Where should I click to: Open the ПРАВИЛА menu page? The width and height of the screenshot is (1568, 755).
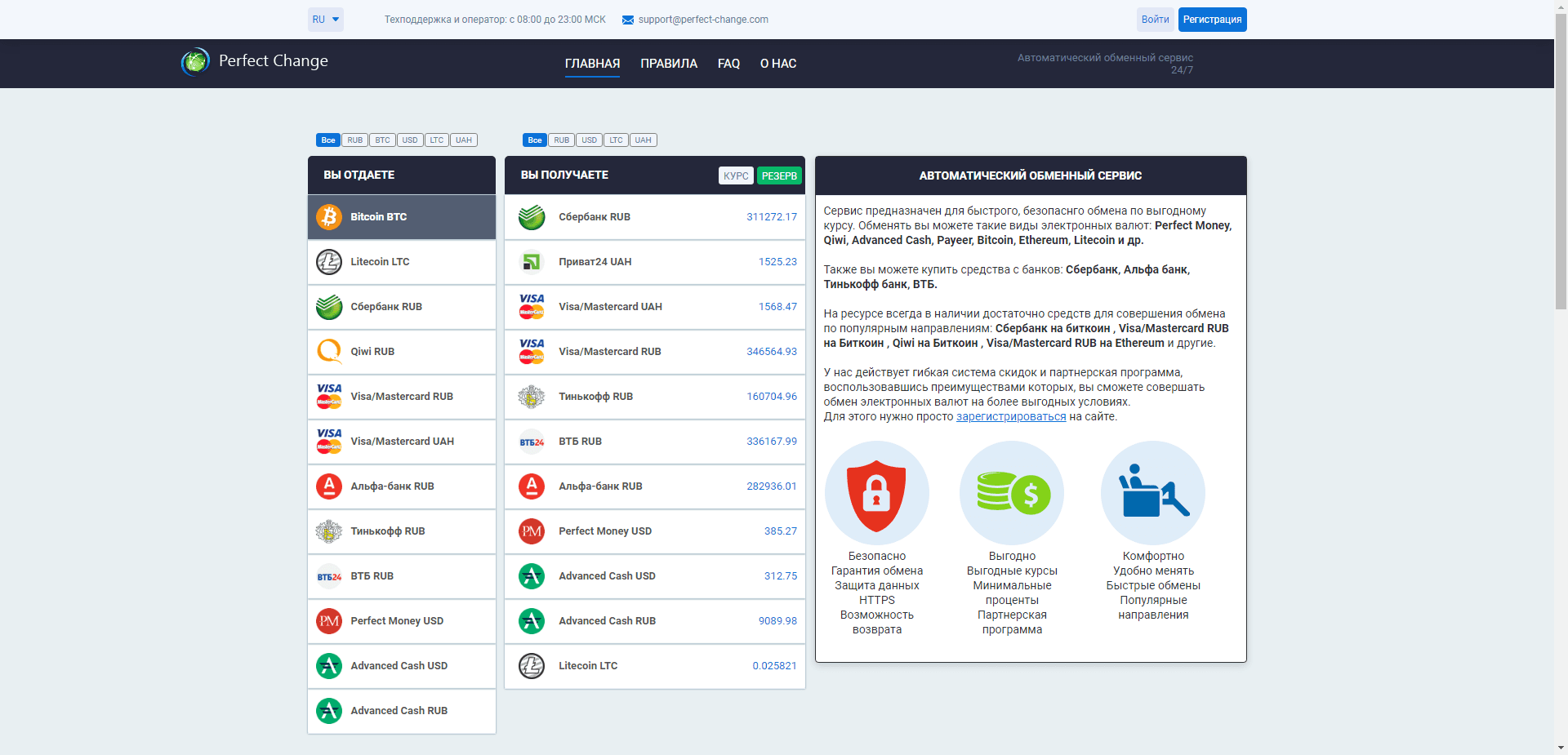(669, 63)
